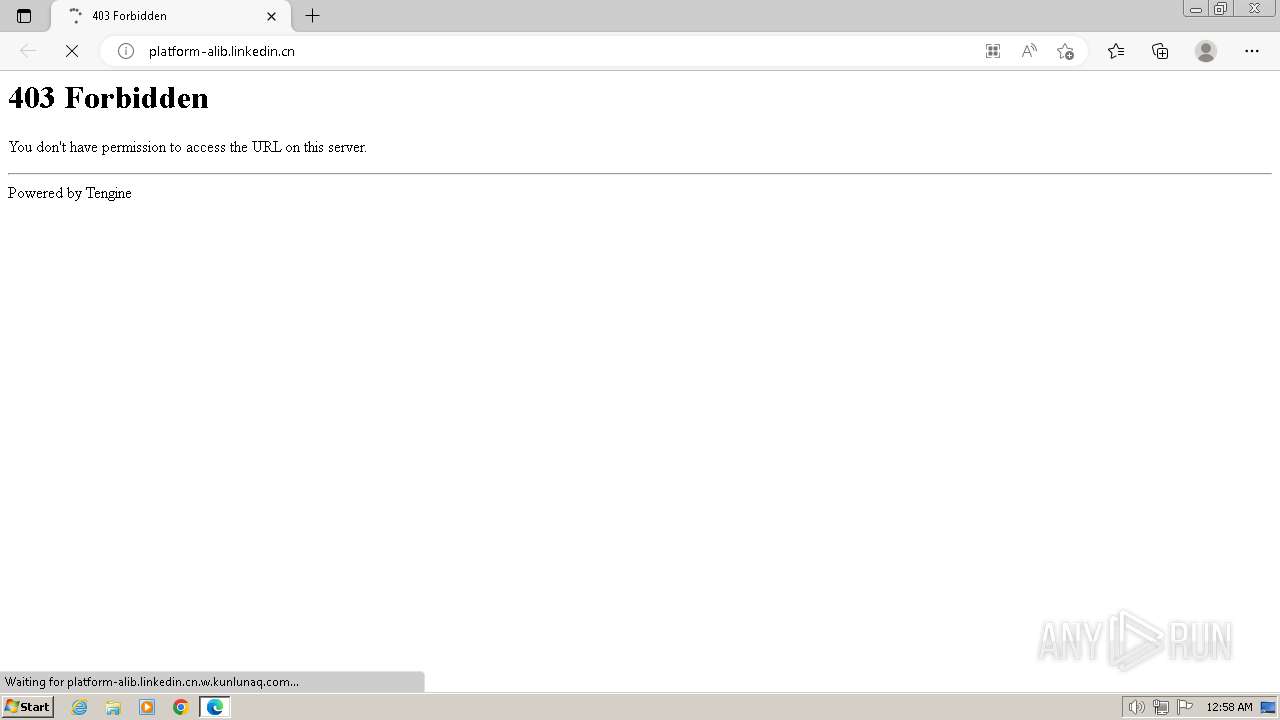Go back with the back arrow

[28, 51]
